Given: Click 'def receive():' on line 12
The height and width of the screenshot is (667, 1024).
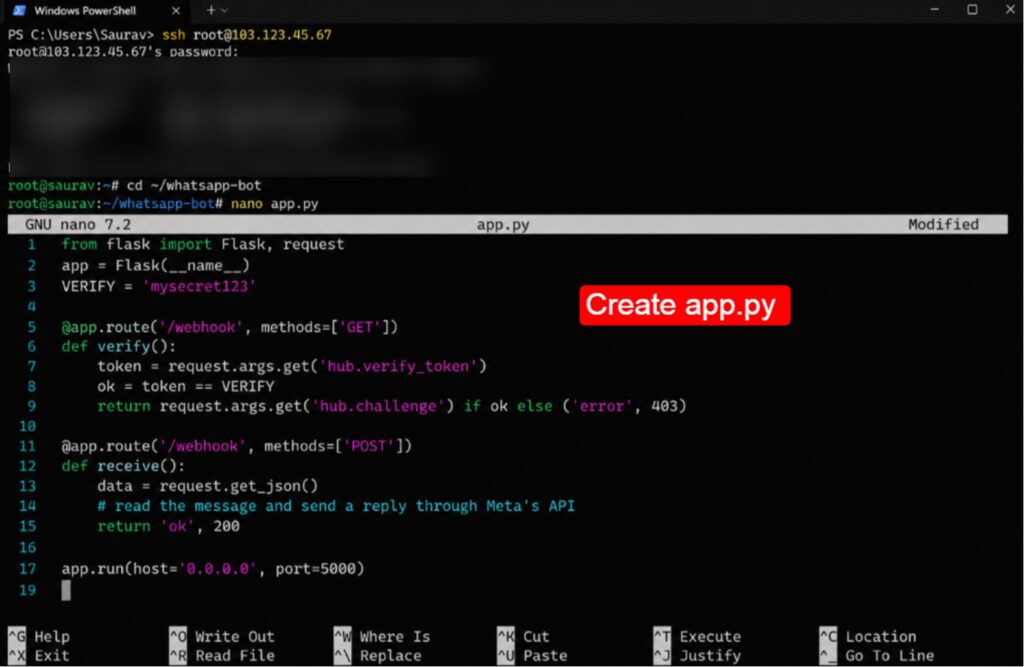Looking at the screenshot, I should [123, 466].
